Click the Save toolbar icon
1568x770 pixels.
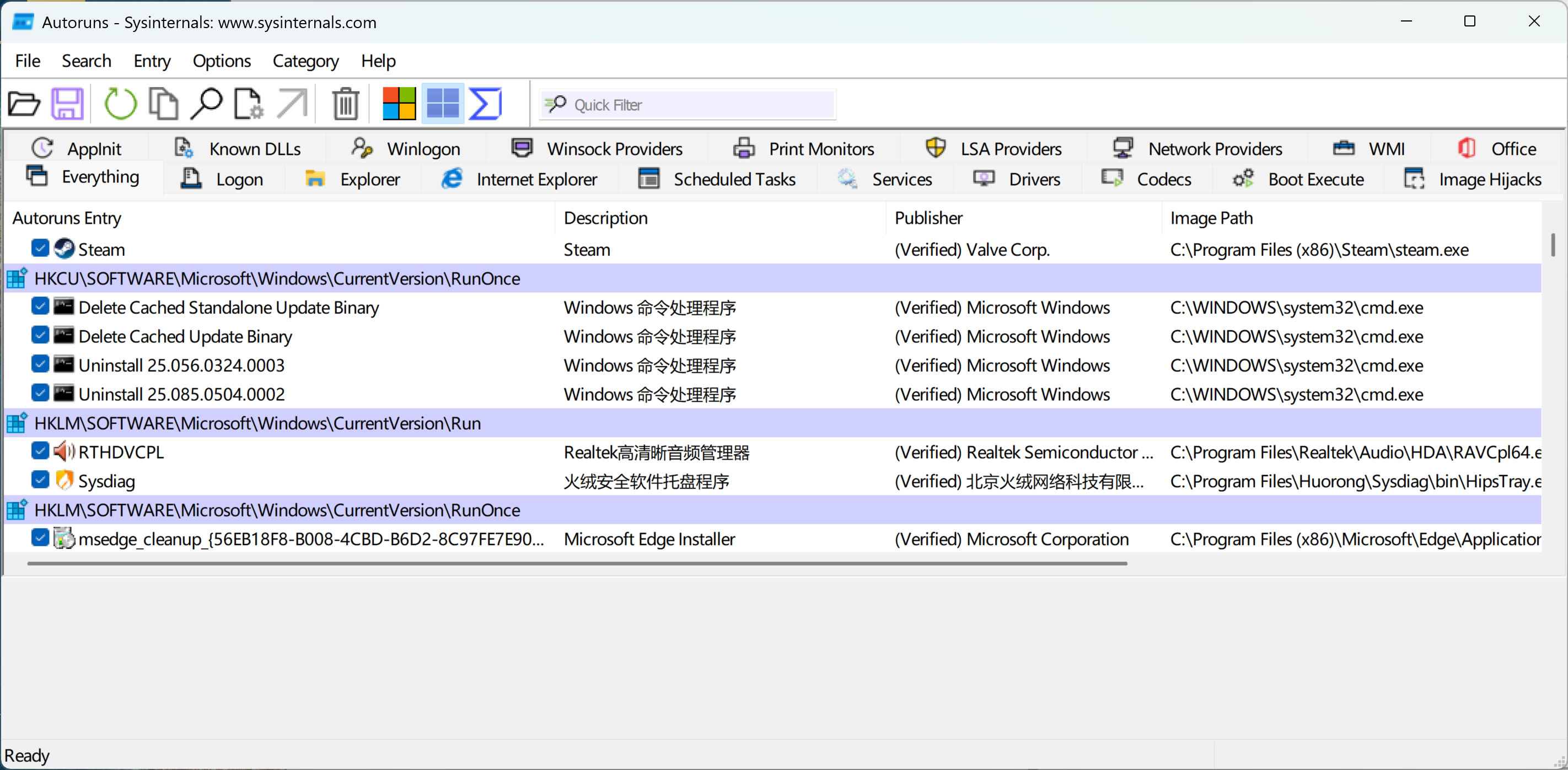(x=67, y=104)
